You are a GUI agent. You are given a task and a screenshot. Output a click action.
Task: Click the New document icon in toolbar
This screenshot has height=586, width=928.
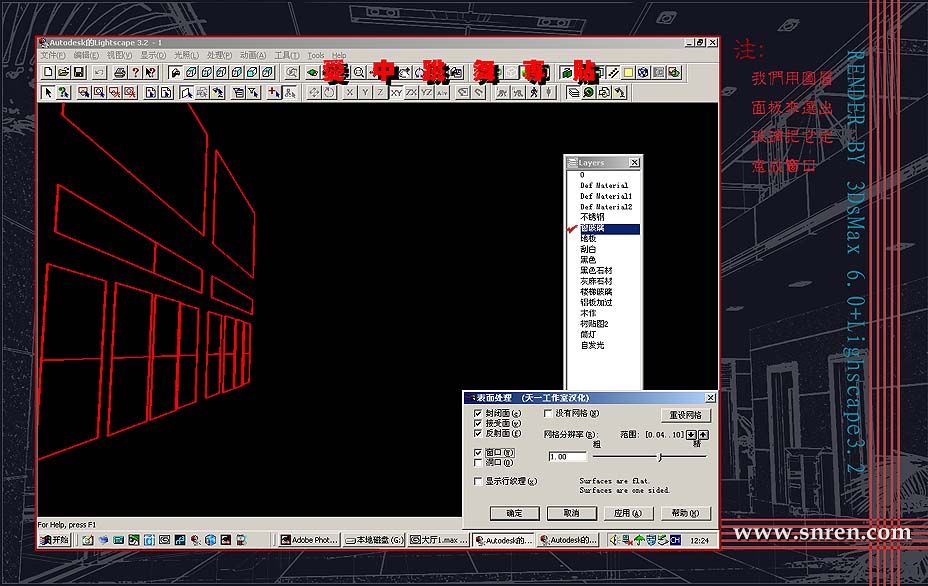tap(49, 72)
